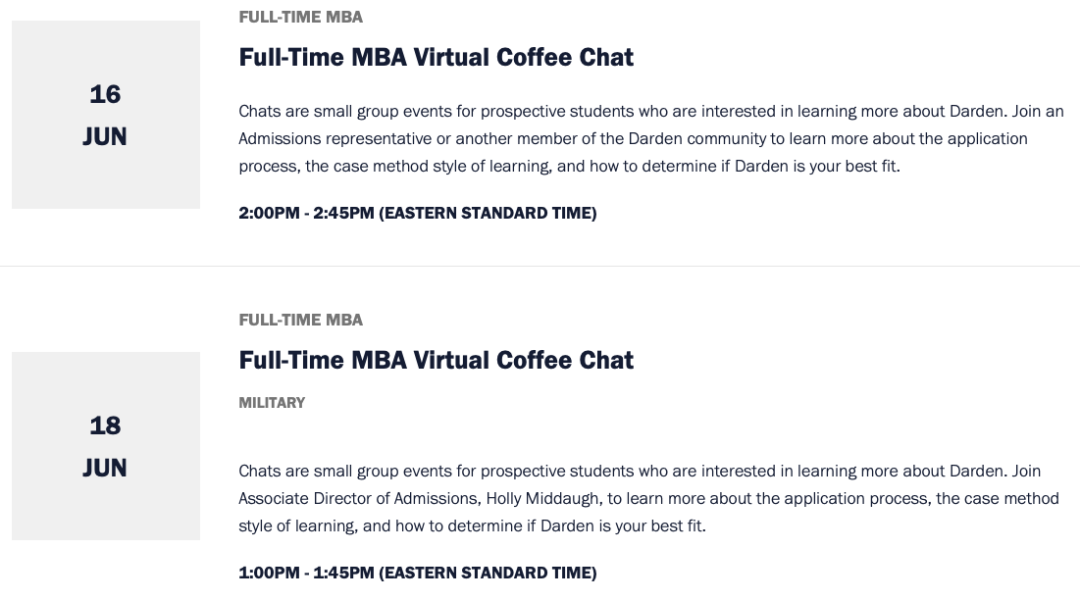Open the June 16 Virtual Coffee Chat title

tap(435, 57)
